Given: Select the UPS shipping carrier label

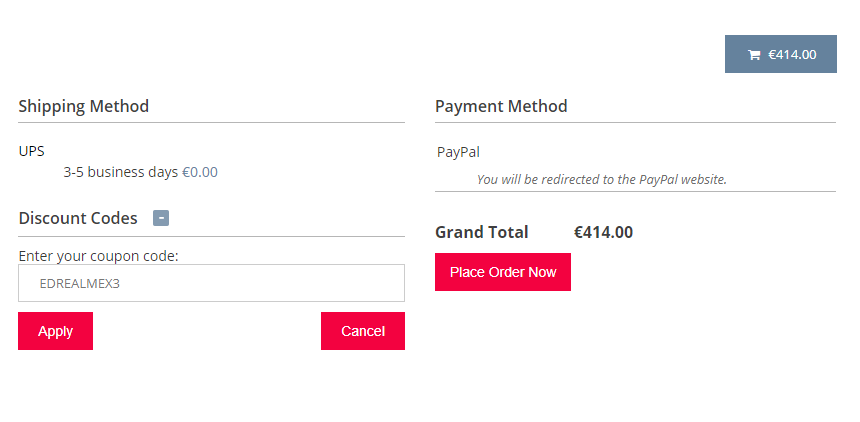Looking at the screenshot, I should tap(31, 151).
